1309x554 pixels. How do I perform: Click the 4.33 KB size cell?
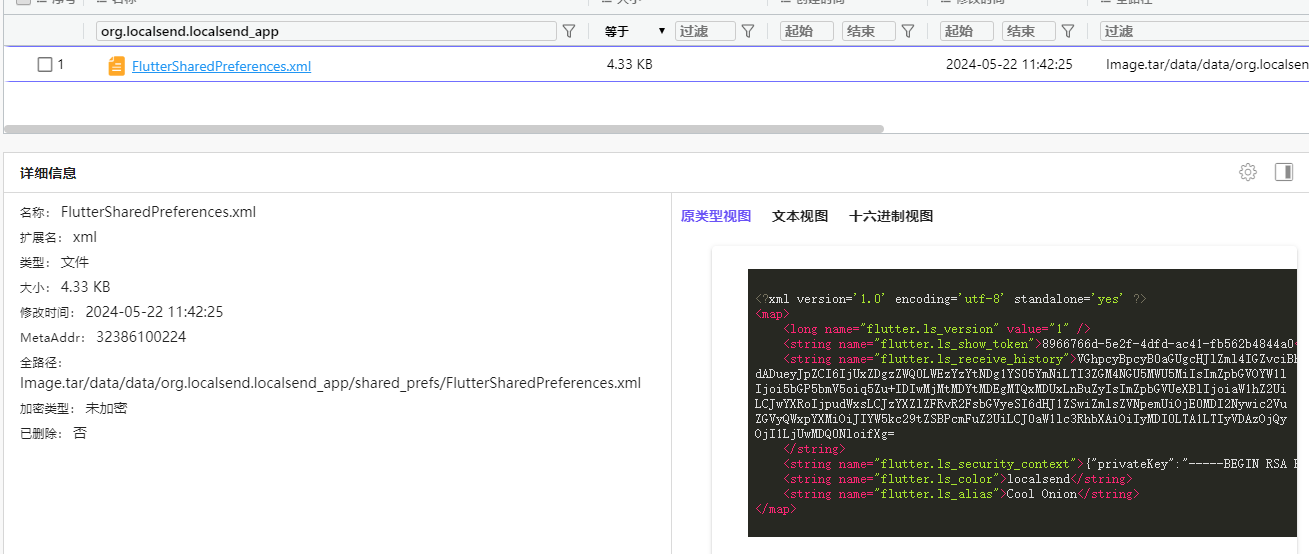[629, 64]
